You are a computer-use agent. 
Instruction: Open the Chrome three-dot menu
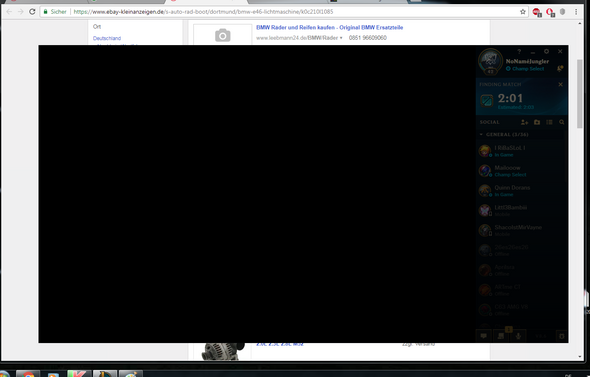tap(576, 12)
